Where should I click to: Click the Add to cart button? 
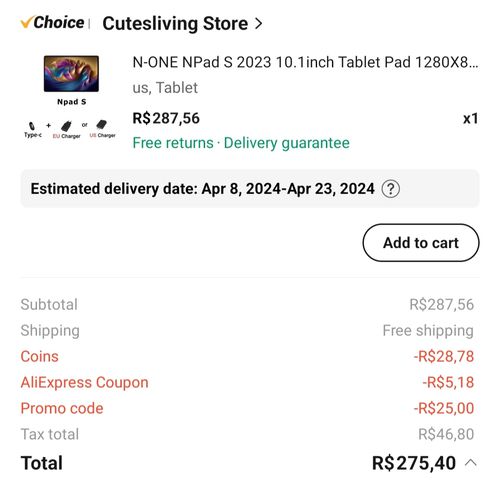[x=421, y=243]
